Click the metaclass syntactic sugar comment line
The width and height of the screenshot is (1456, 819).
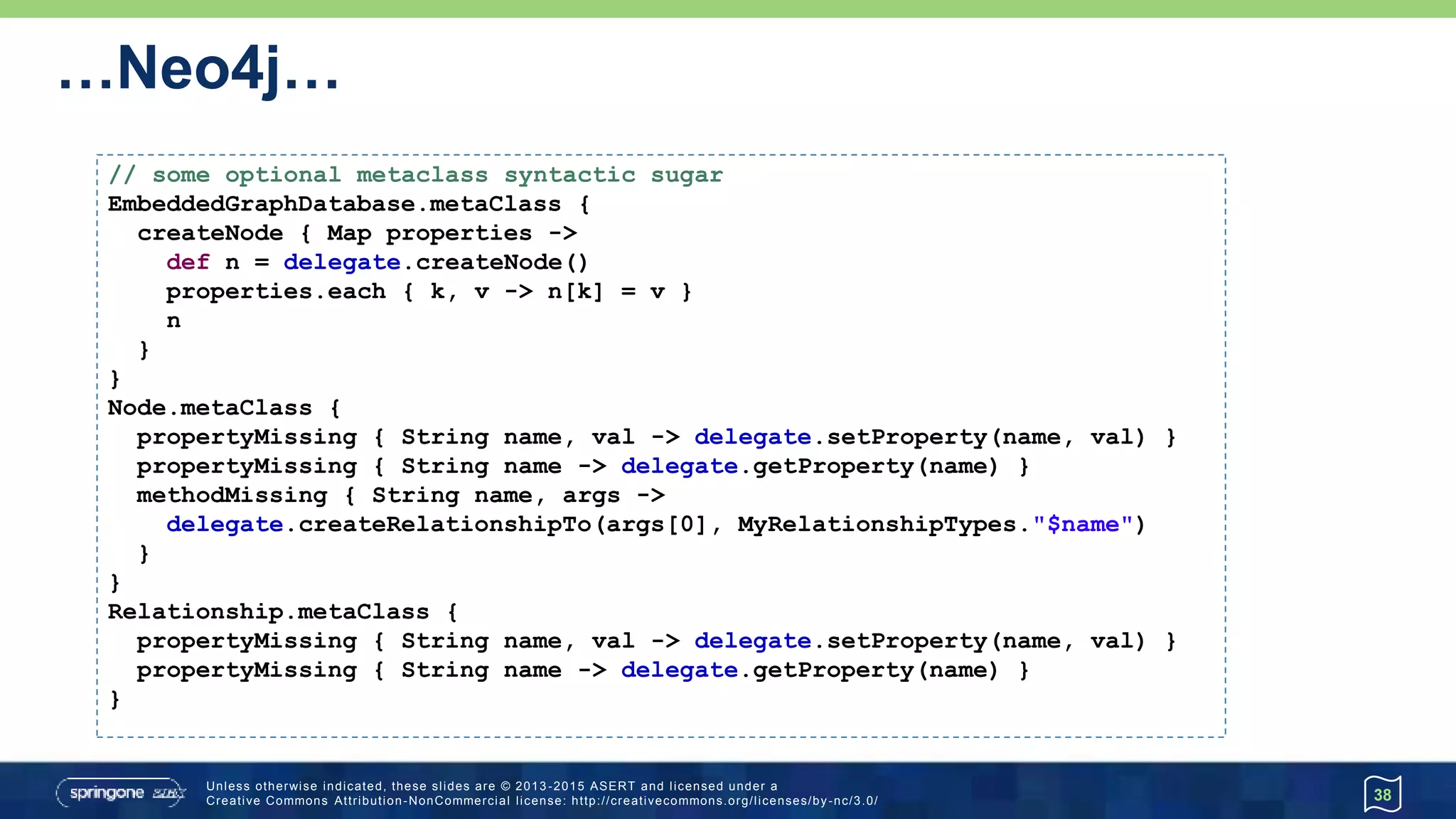pyautogui.click(x=416, y=175)
